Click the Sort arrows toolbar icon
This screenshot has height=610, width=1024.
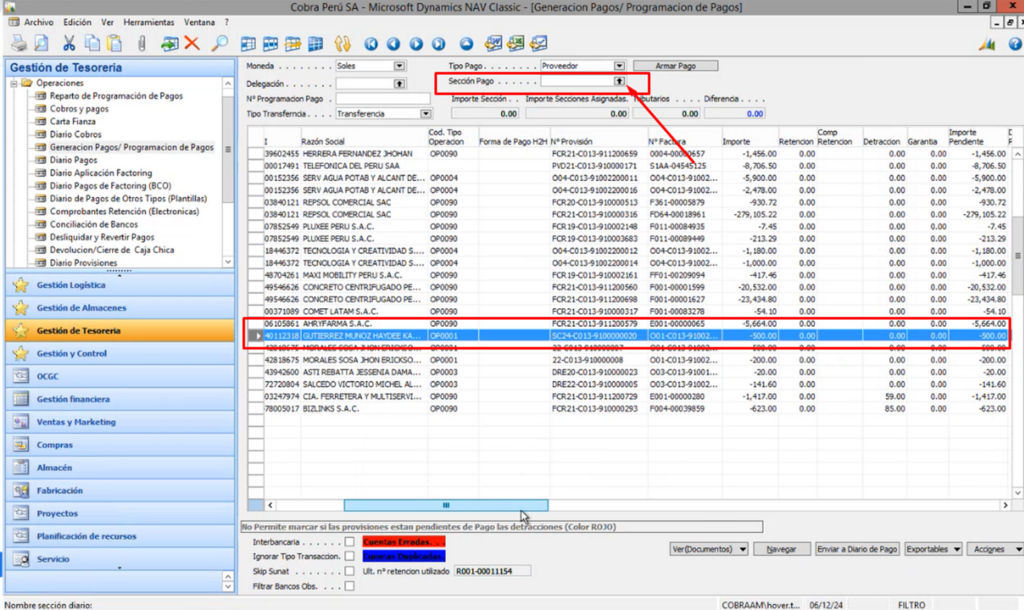343,44
